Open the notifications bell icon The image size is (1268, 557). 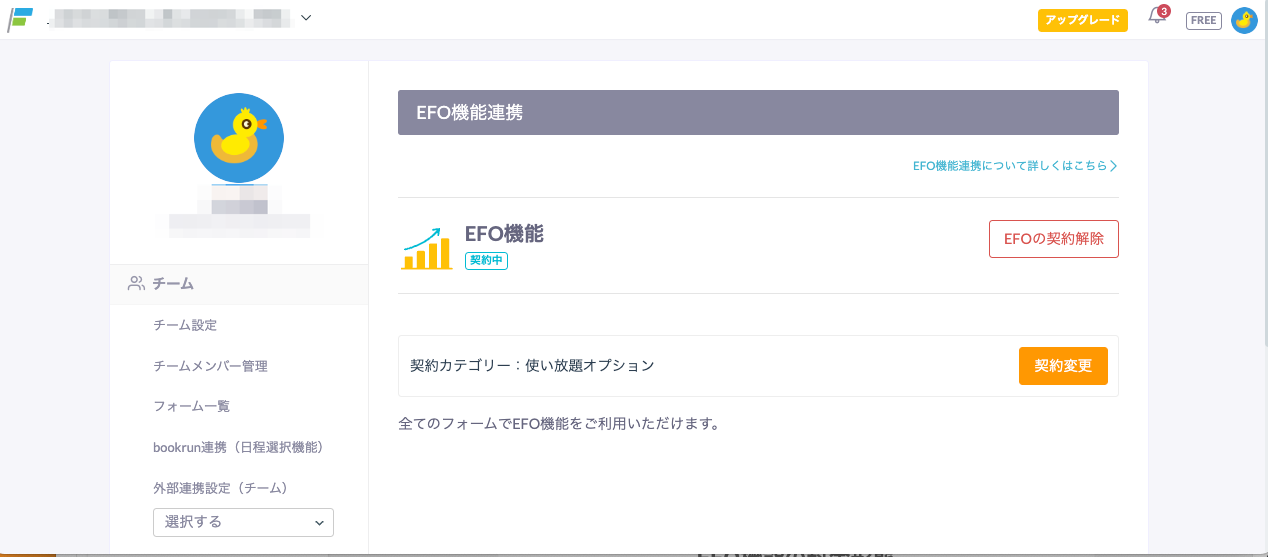1157,17
